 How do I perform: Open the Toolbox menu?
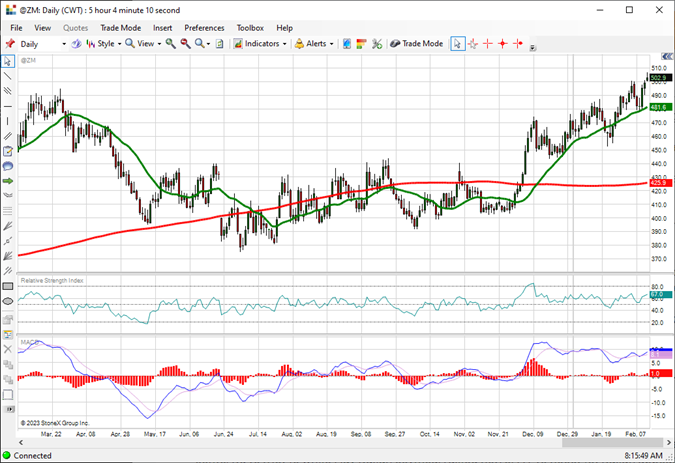(250, 28)
